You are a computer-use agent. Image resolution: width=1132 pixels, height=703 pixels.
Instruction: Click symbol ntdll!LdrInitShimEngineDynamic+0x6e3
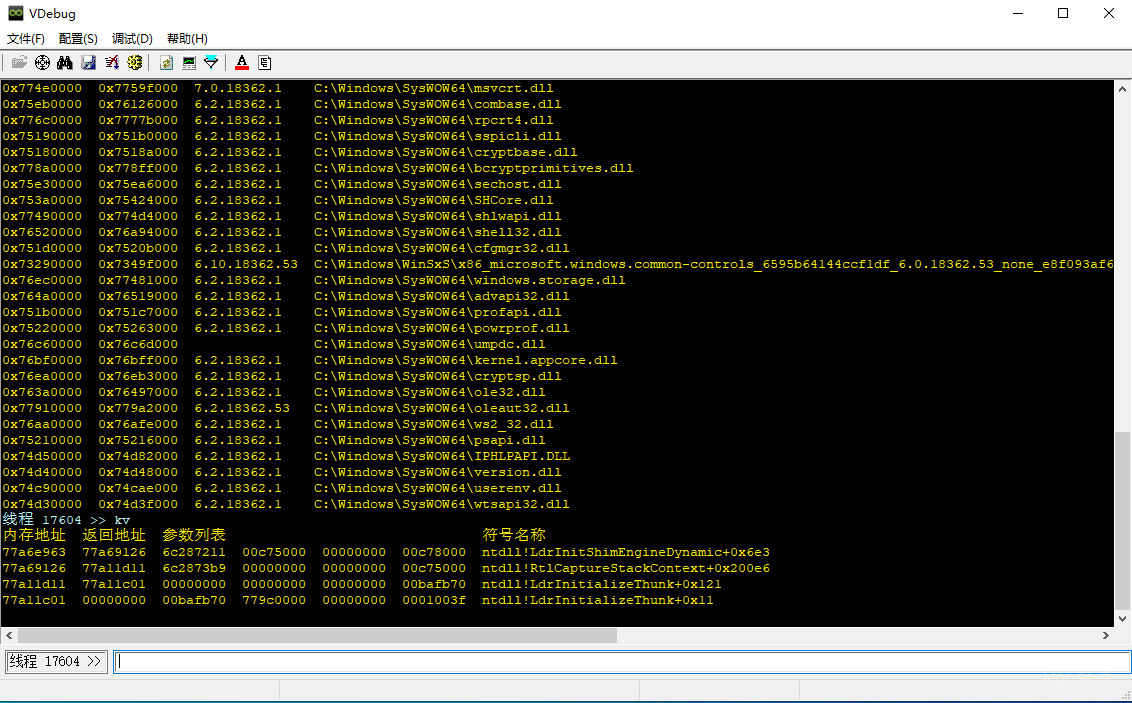point(626,552)
